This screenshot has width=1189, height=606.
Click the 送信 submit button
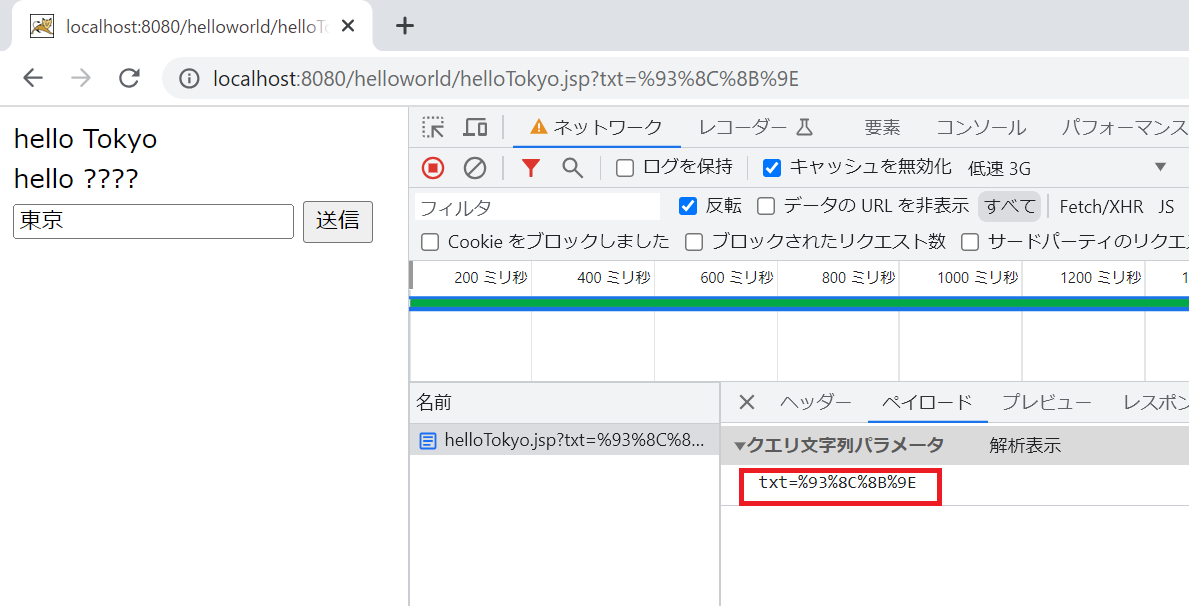tap(337, 222)
